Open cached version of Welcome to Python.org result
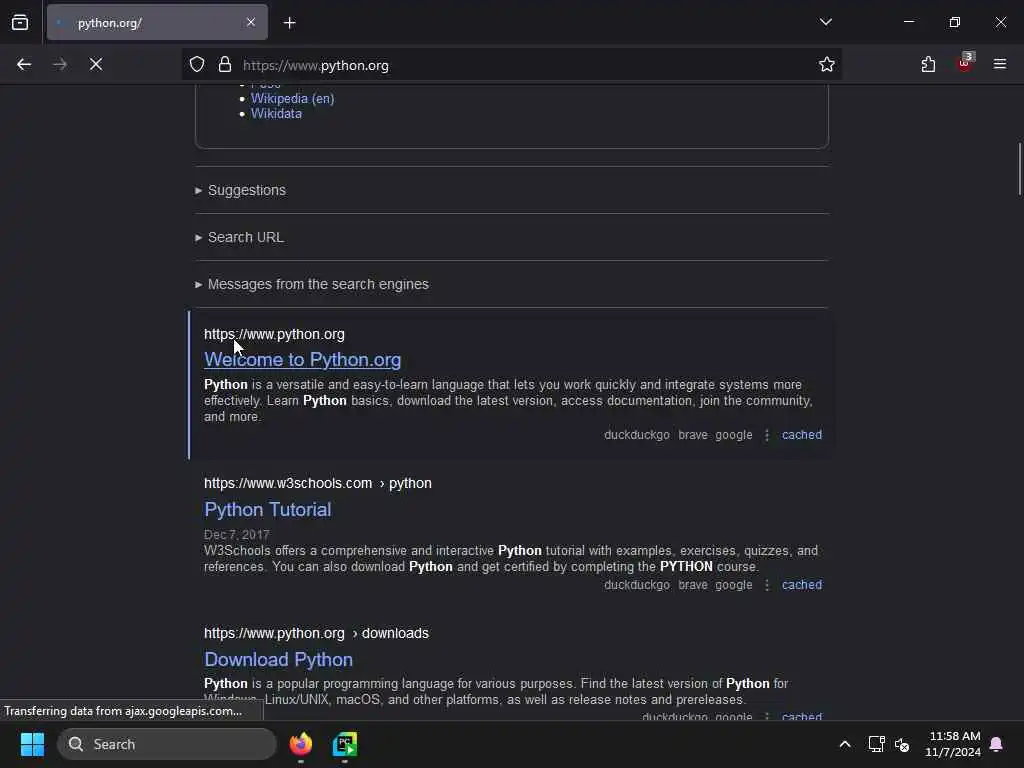1024x768 pixels. 802,435
